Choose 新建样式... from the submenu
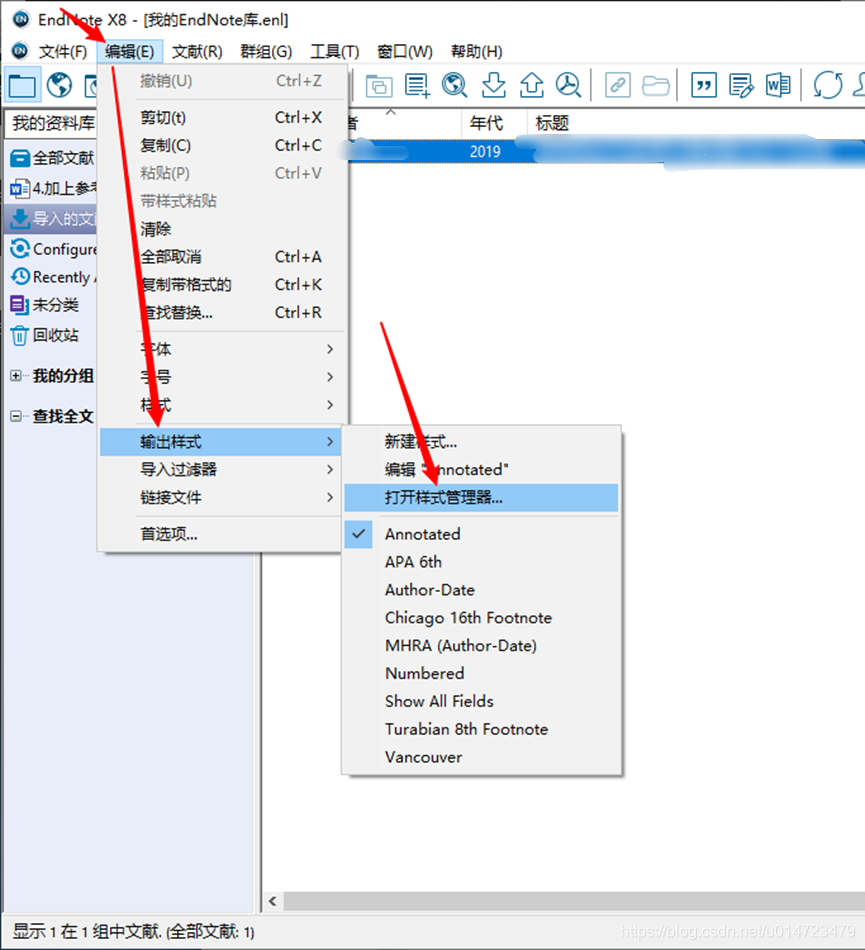Viewport: 865px width, 950px height. pyautogui.click(x=482, y=442)
